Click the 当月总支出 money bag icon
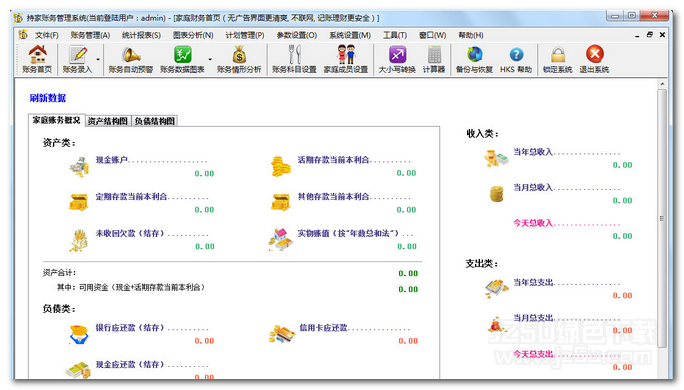Screen dimensions: 684x390 pos(496,325)
